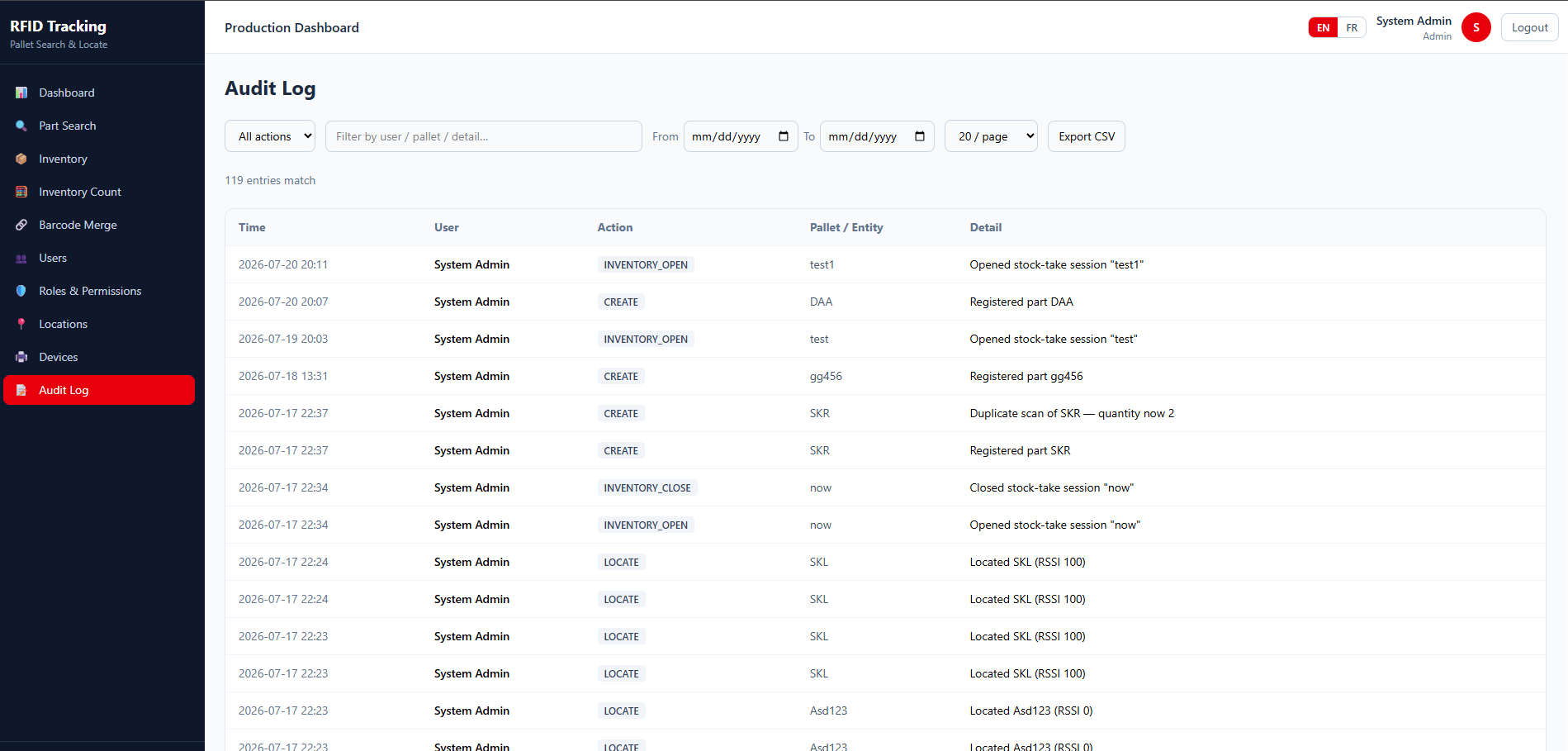Screen dimensions: 1568x751
Task: Open Devices page
Action: (x=99, y=357)
